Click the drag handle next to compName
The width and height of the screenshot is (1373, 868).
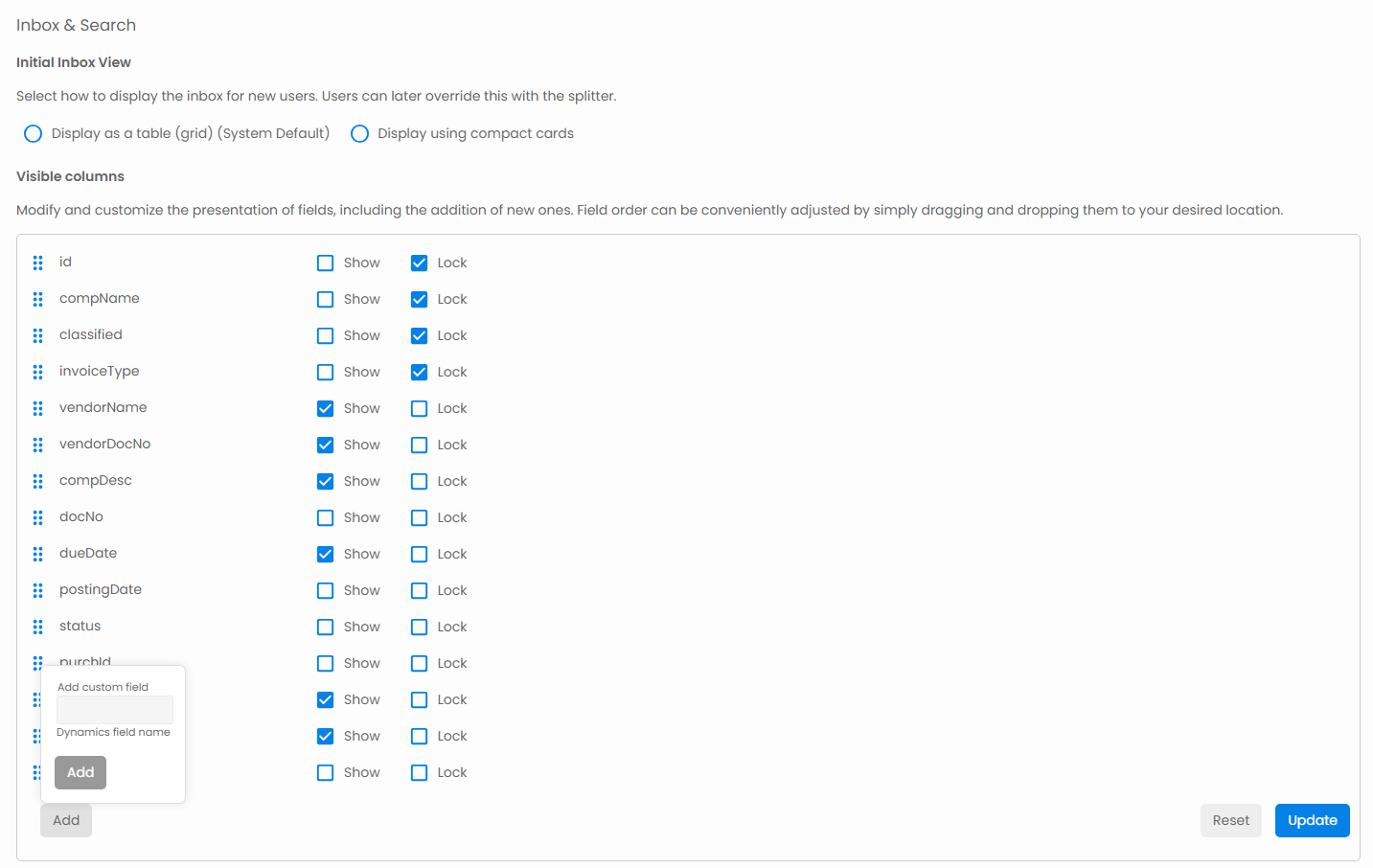(x=38, y=299)
